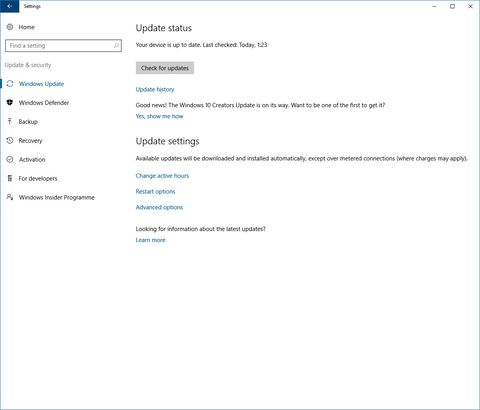This screenshot has width=480, height=410.
Task: Click the Yes, show me how link
Action: [159, 116]
